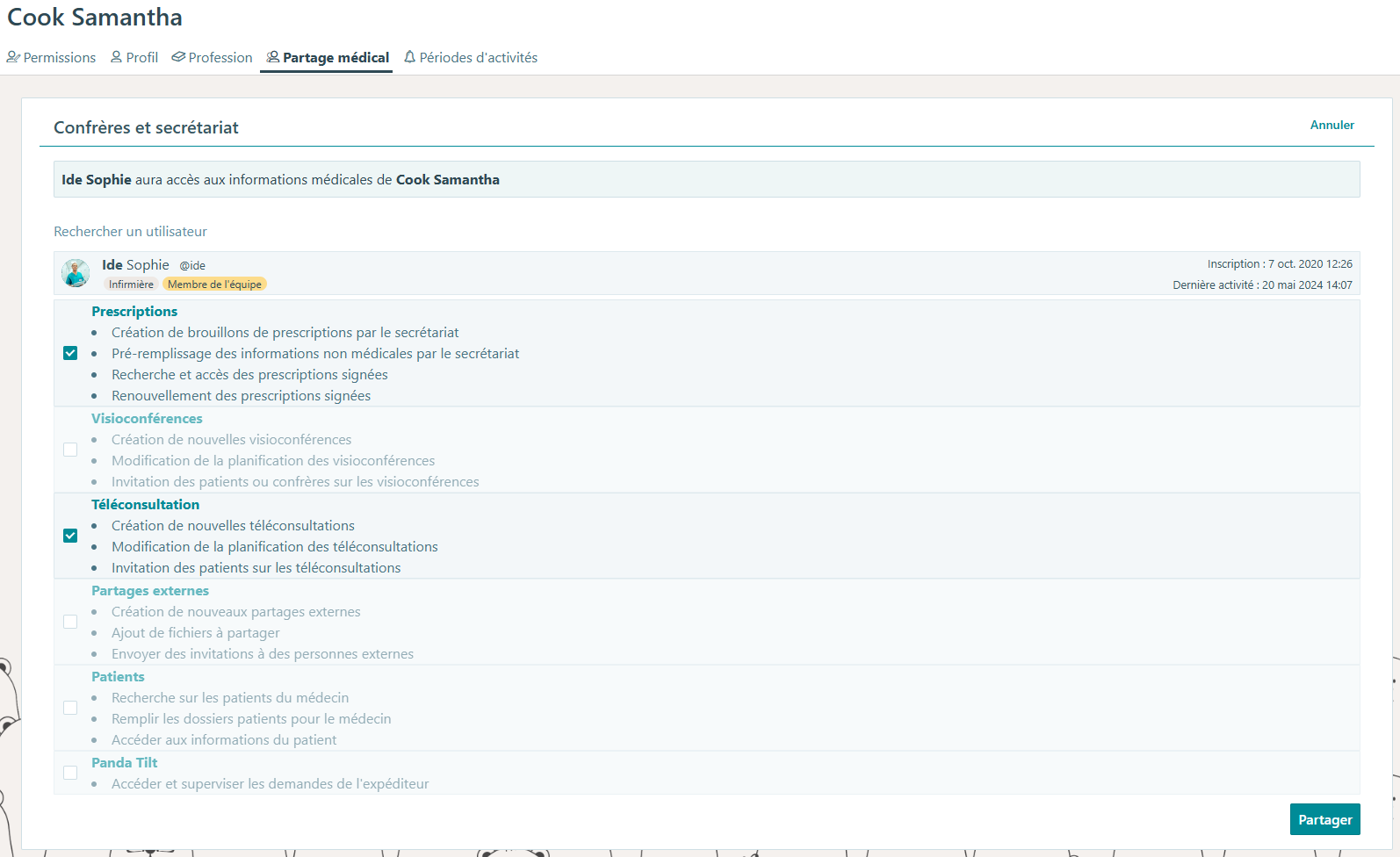Click the Visioconférences section heading
Image resolution: width=1400 pixels, height=857 pixels.
click(x=147, y=419)
